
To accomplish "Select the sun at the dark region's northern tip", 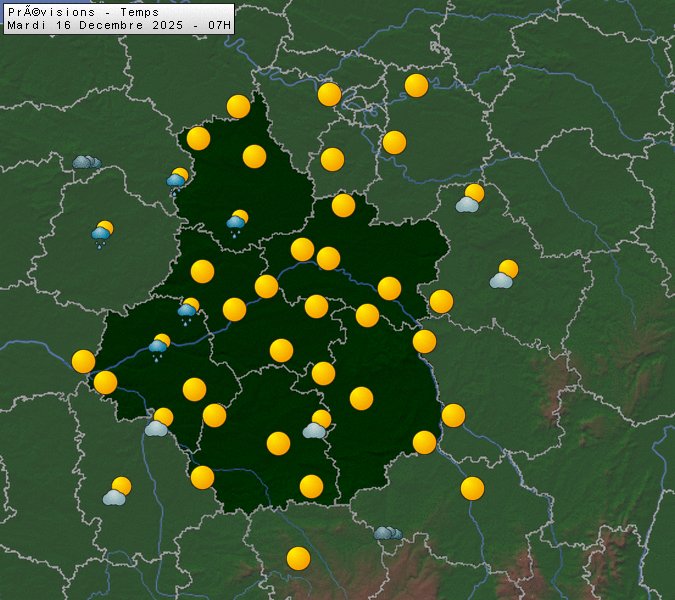I will tap(238, 106).
